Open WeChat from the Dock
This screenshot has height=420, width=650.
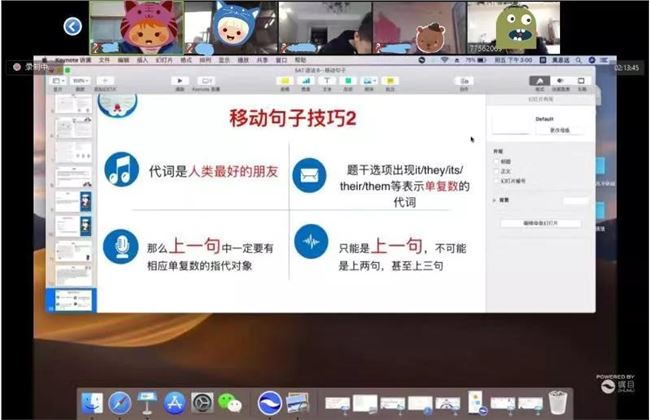coord(229,402)
